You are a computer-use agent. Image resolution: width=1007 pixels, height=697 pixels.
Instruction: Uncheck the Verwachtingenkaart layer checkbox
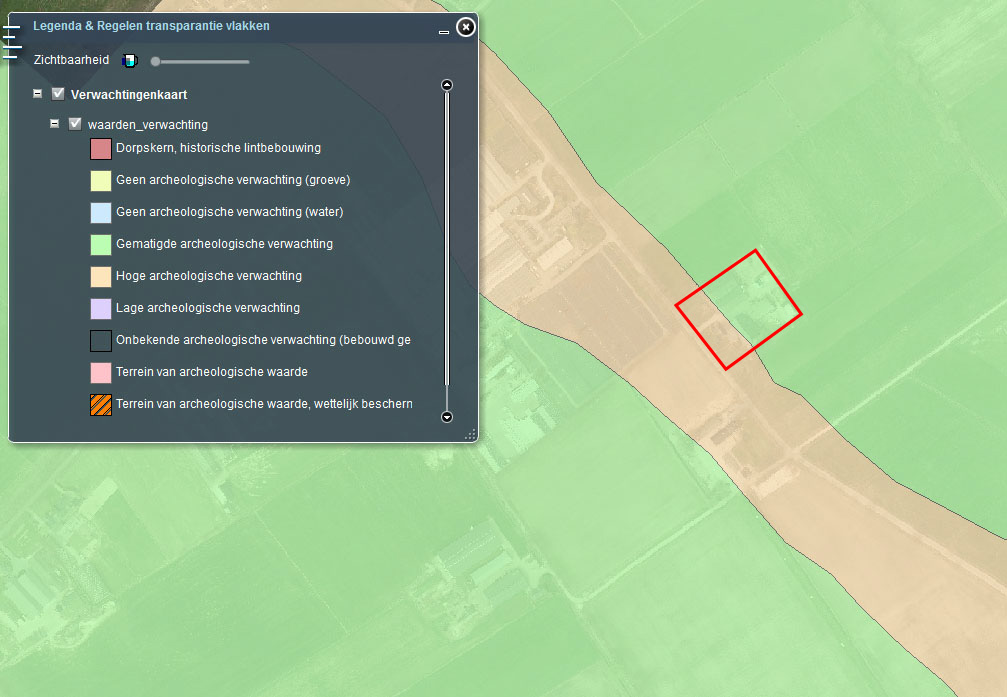pyautogui.click(x=58, y=94)
